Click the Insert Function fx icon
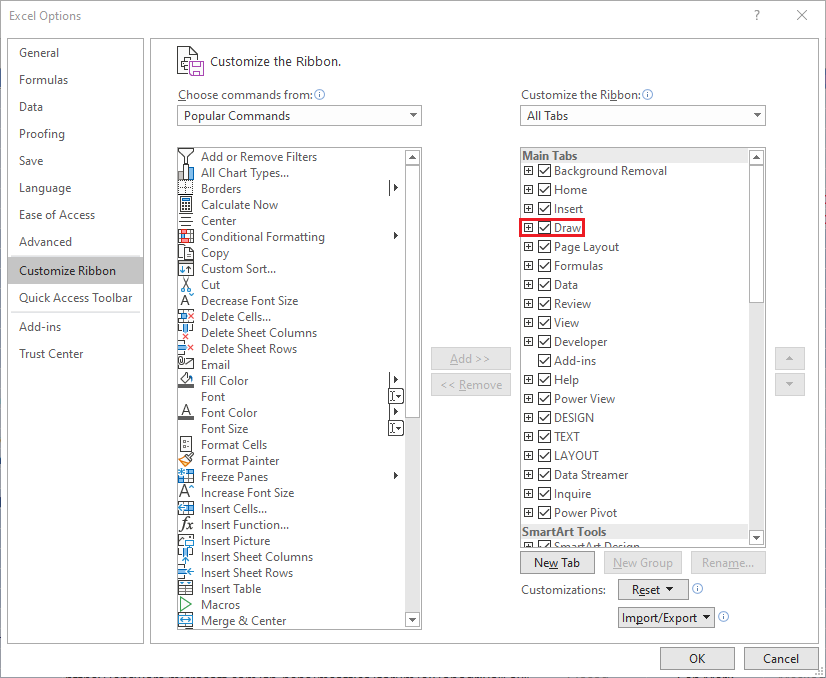The image size is (826, 678). point(185,525)
